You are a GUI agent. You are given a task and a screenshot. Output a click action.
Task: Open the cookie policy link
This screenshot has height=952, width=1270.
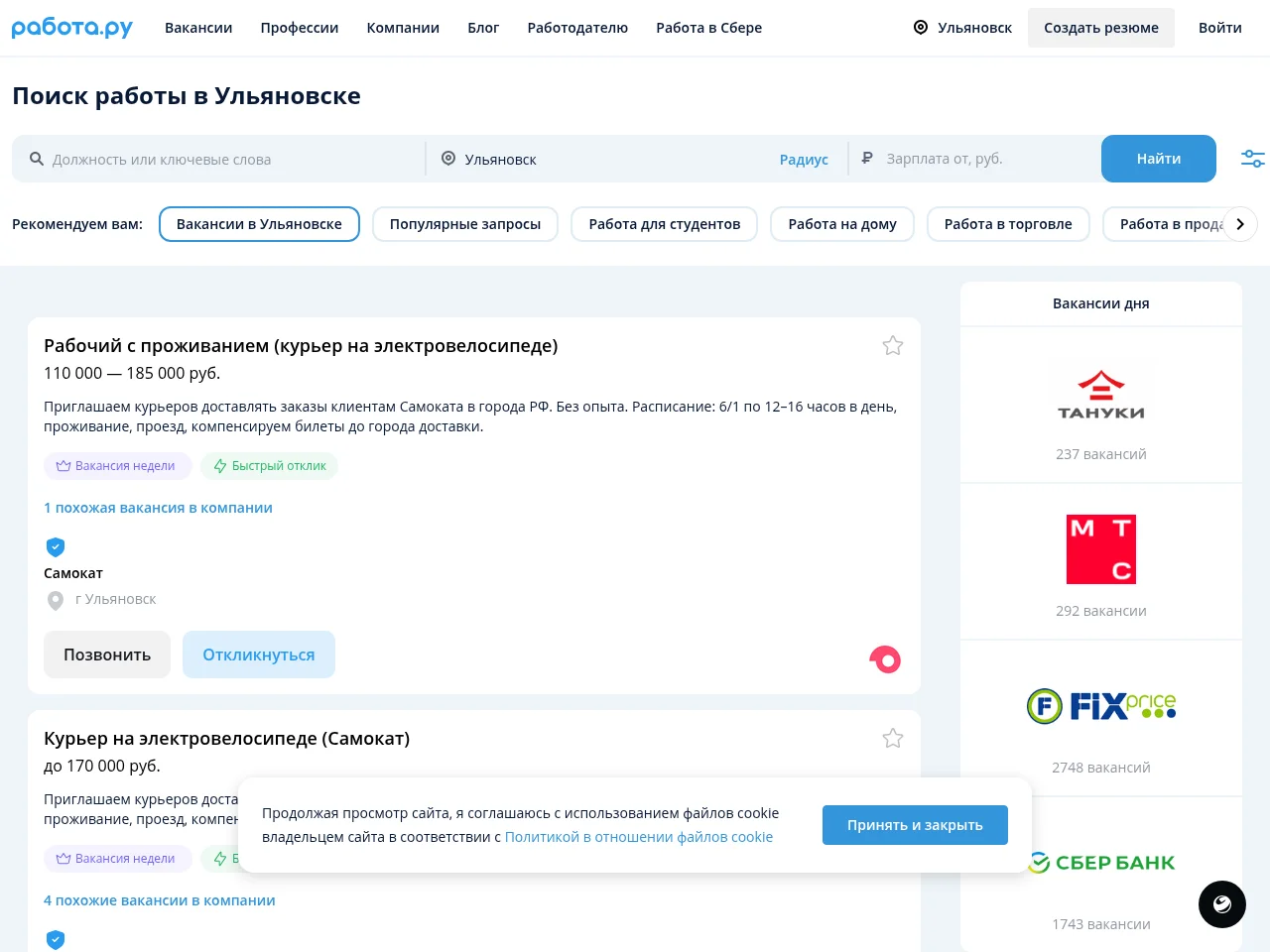[x=639, y=837]
